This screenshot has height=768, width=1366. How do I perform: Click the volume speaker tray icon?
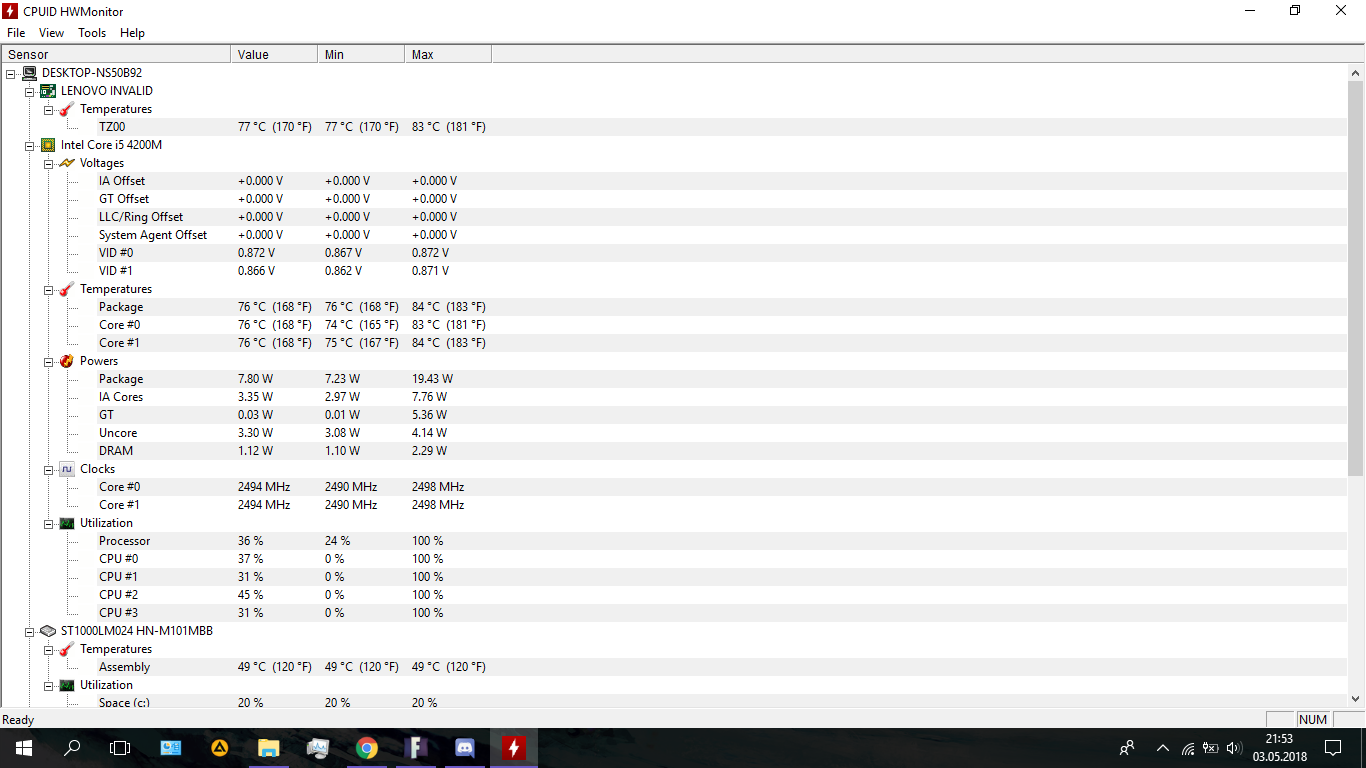coord(1234,748)
